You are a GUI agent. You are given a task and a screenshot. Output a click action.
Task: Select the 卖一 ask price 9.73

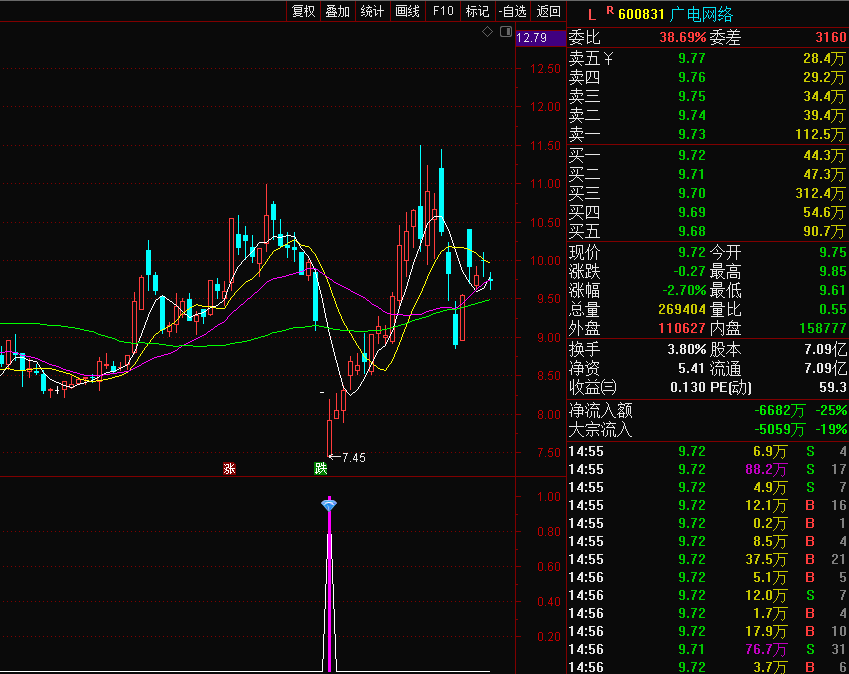click(x=692, y=134)
